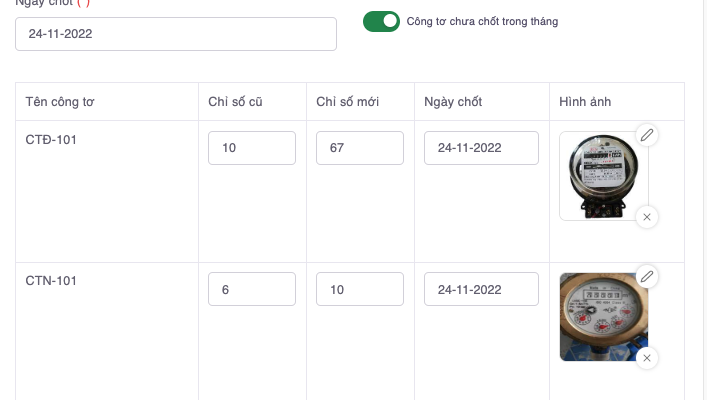Click the top 'Ngày chốt' date field
The image size is (707, 400).
pyautogui.click(x=176, y=34)
